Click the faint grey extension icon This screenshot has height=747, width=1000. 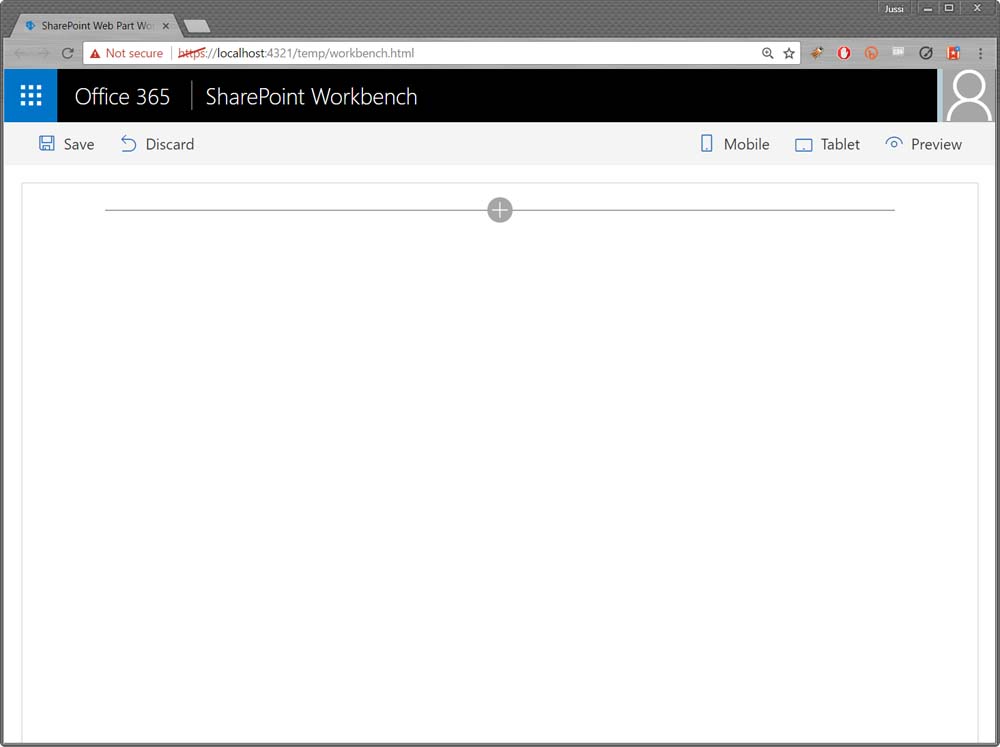899,52
